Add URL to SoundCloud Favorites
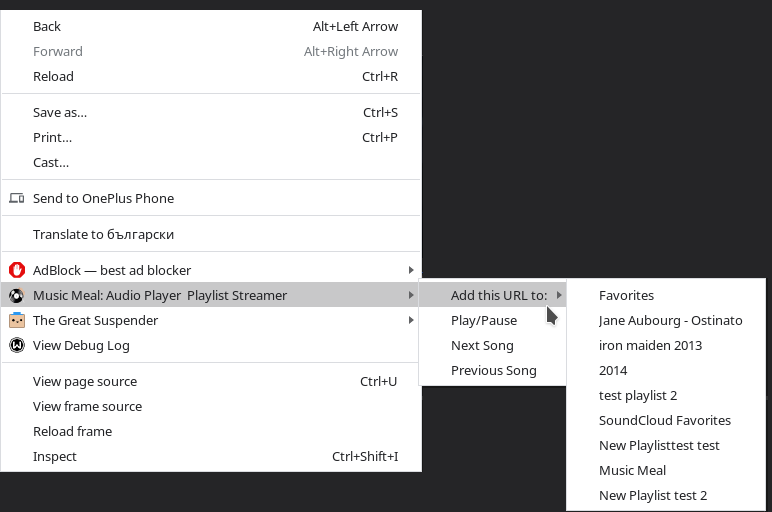 pos(666,420)
